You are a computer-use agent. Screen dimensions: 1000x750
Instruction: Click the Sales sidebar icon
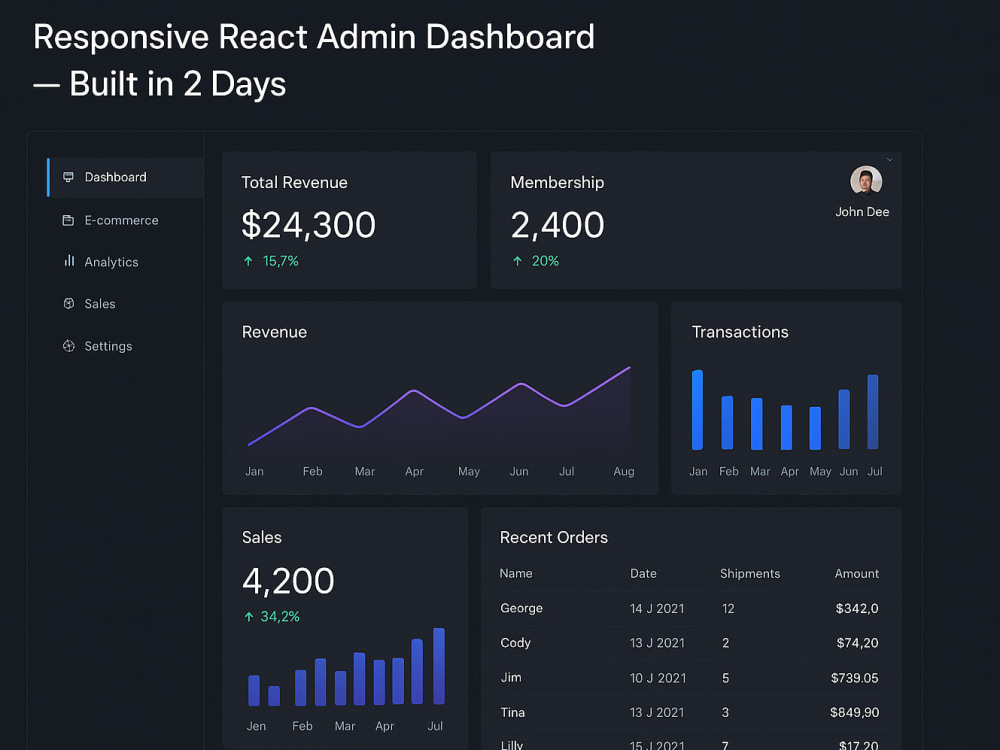click(x=69, y=304)
